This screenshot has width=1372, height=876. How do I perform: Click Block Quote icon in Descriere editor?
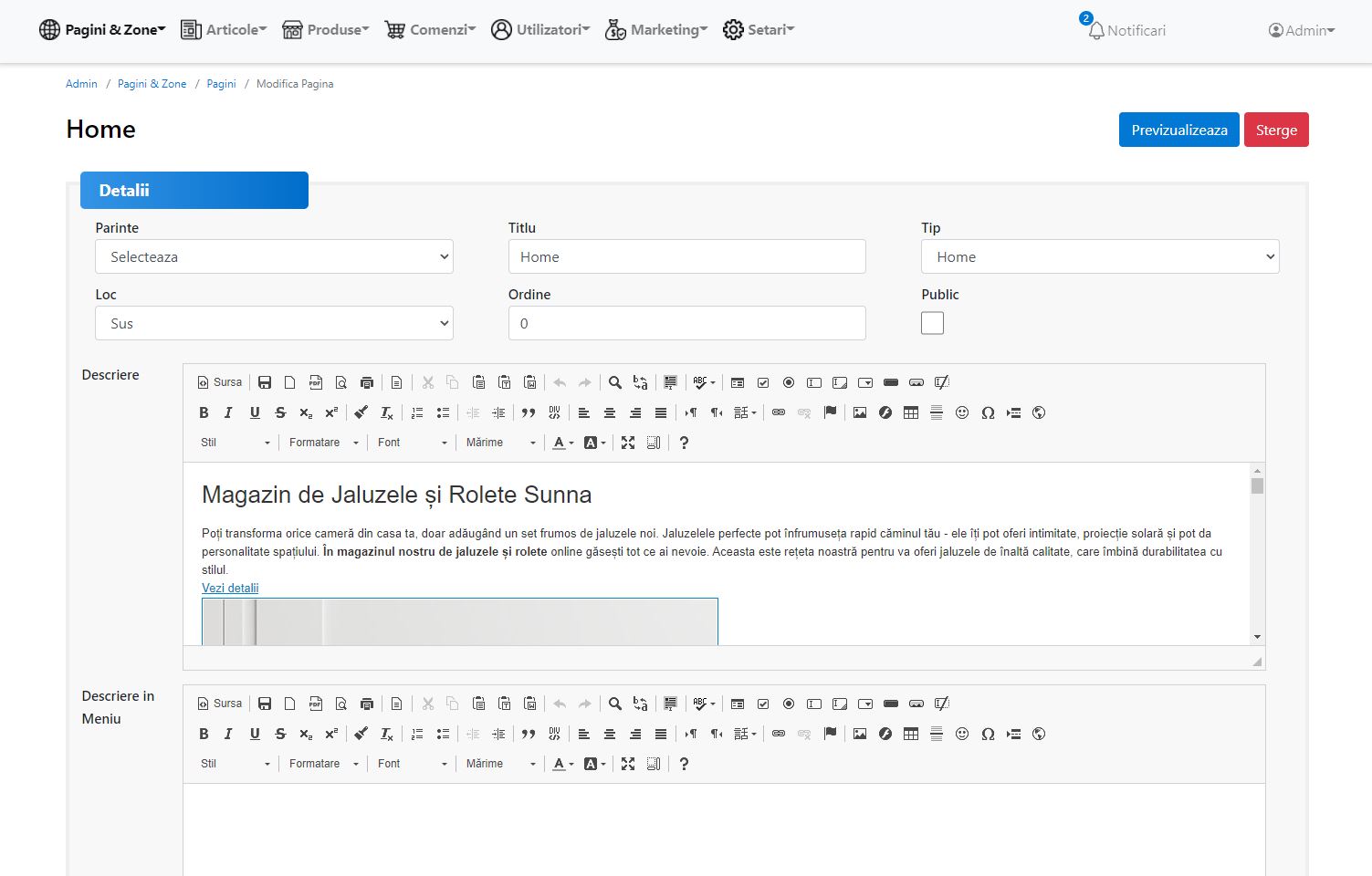(x=529, y=412)
